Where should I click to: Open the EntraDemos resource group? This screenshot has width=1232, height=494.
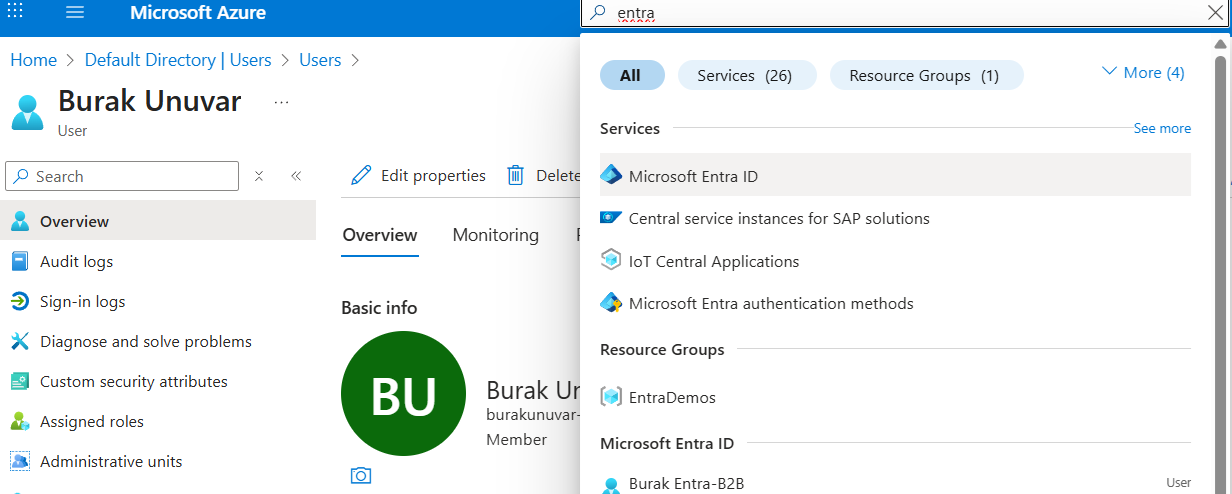click(671, 397)
